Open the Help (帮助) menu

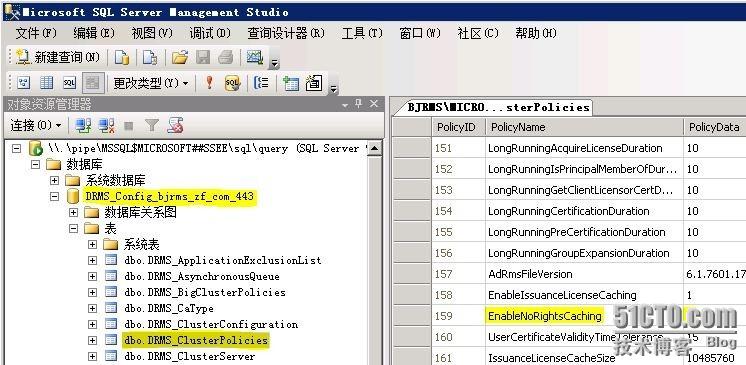(x=536, y=33)
